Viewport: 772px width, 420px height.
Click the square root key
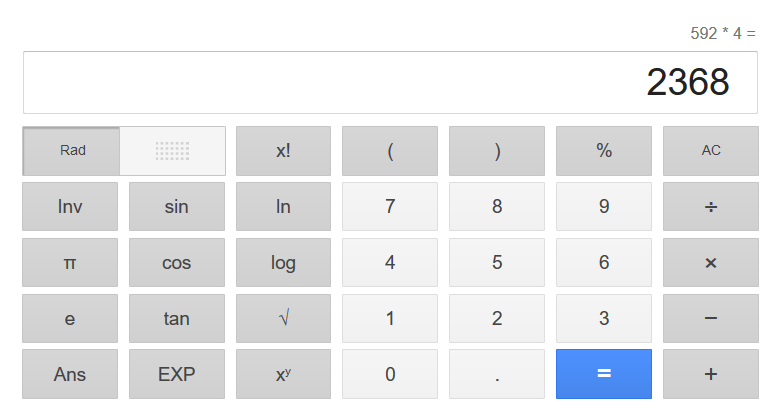click(283, 319)
